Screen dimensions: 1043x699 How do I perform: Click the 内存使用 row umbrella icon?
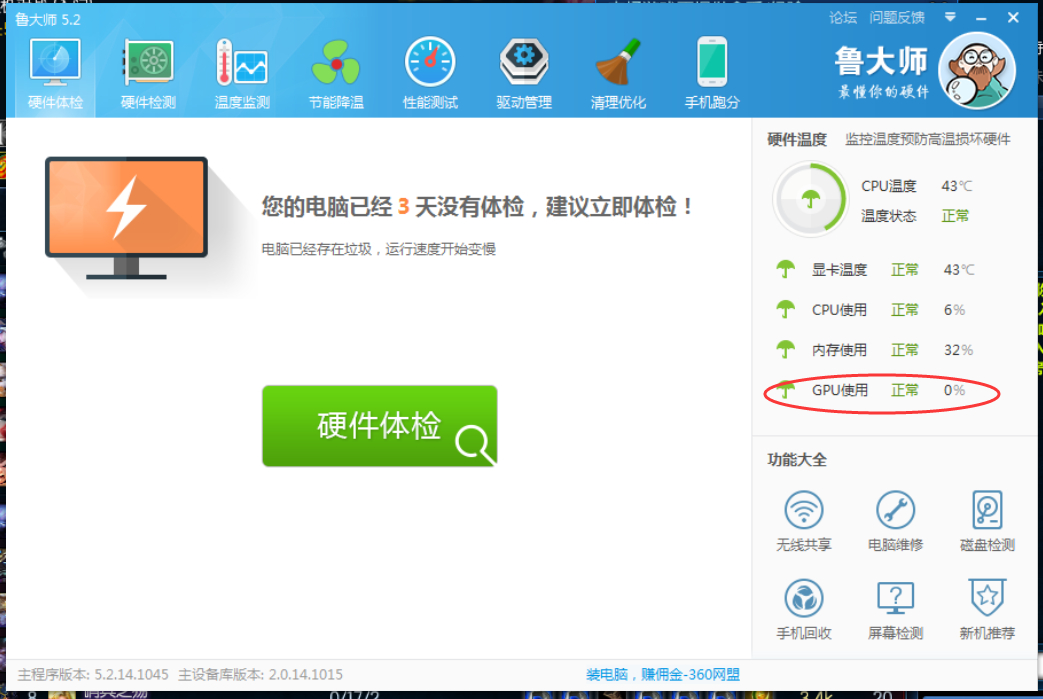(x=786, y=349)
